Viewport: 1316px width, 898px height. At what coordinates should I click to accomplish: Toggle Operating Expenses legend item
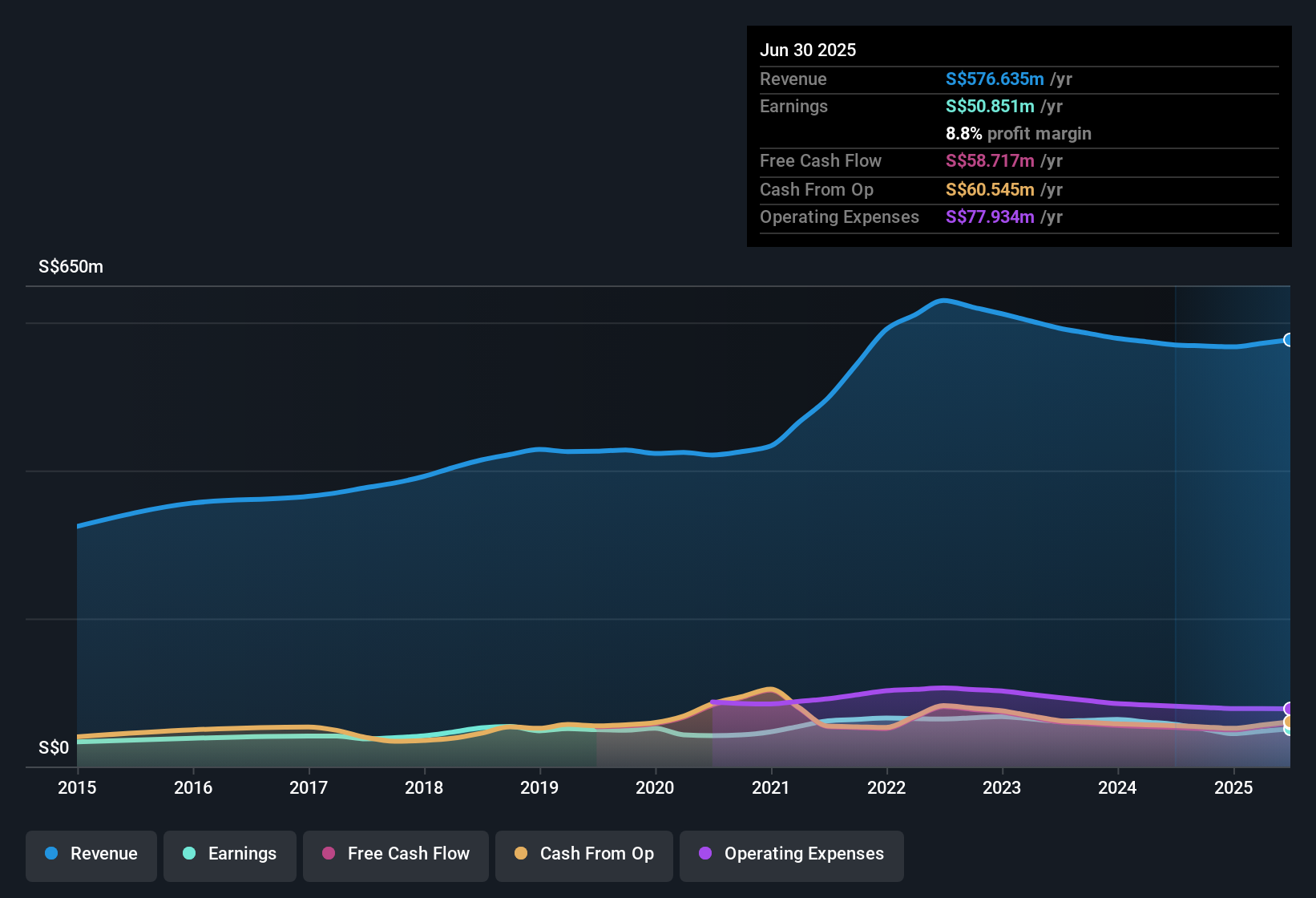[x=792, y=856]
